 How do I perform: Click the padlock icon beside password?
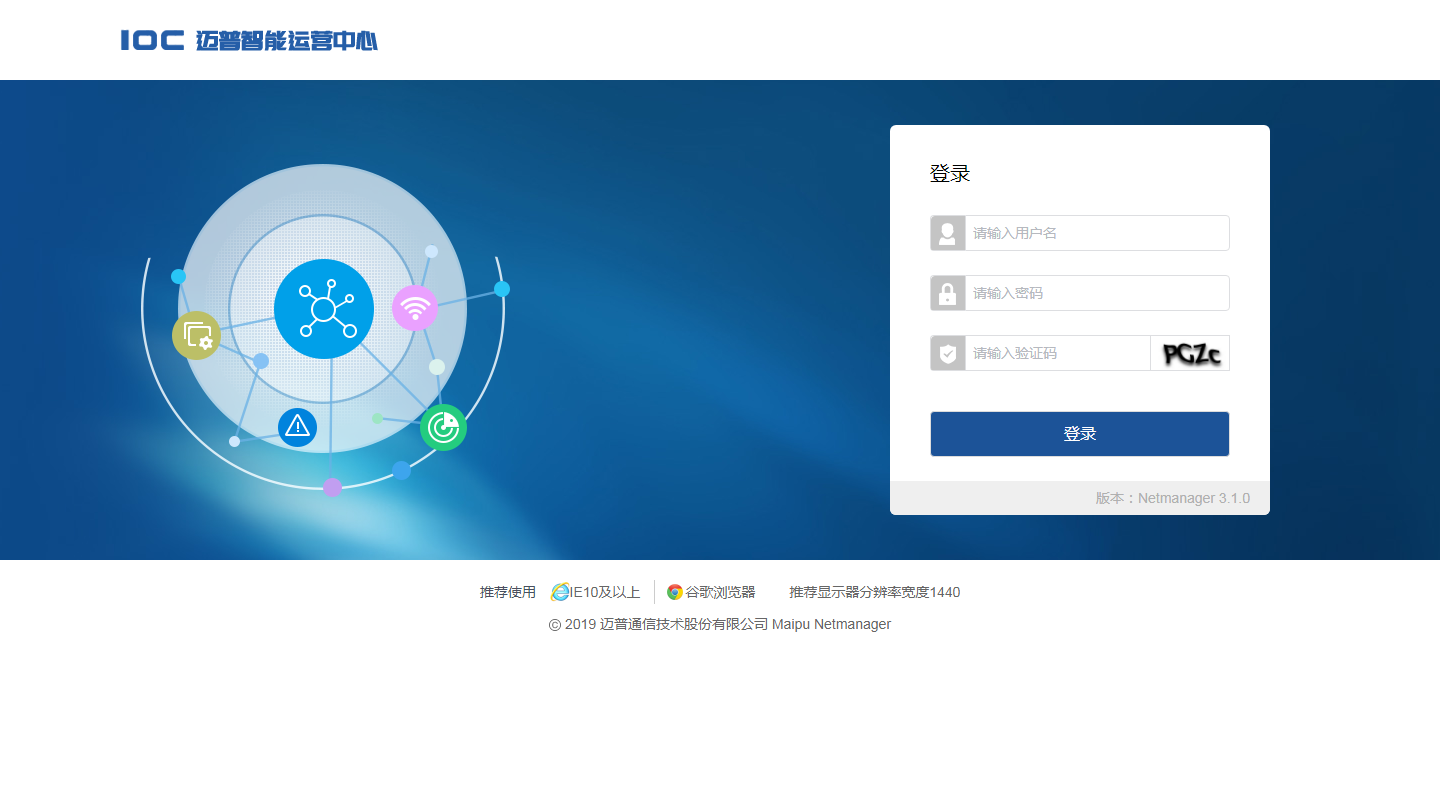[948, 293]
